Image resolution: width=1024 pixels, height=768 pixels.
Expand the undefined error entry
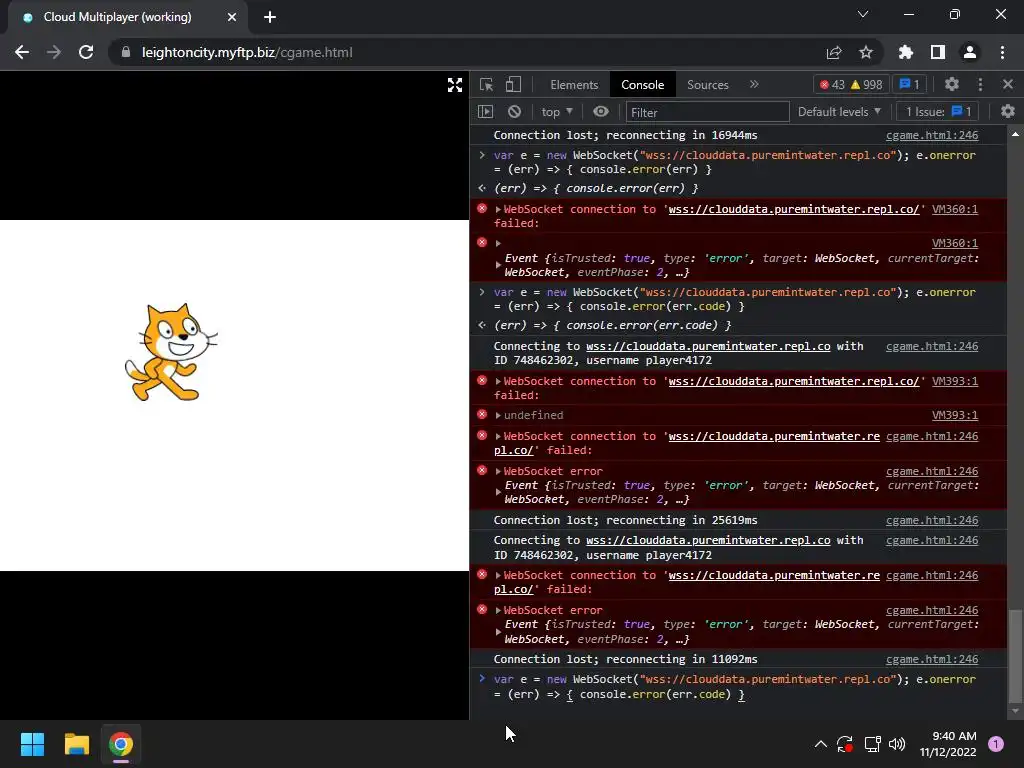tap(498, 415)
